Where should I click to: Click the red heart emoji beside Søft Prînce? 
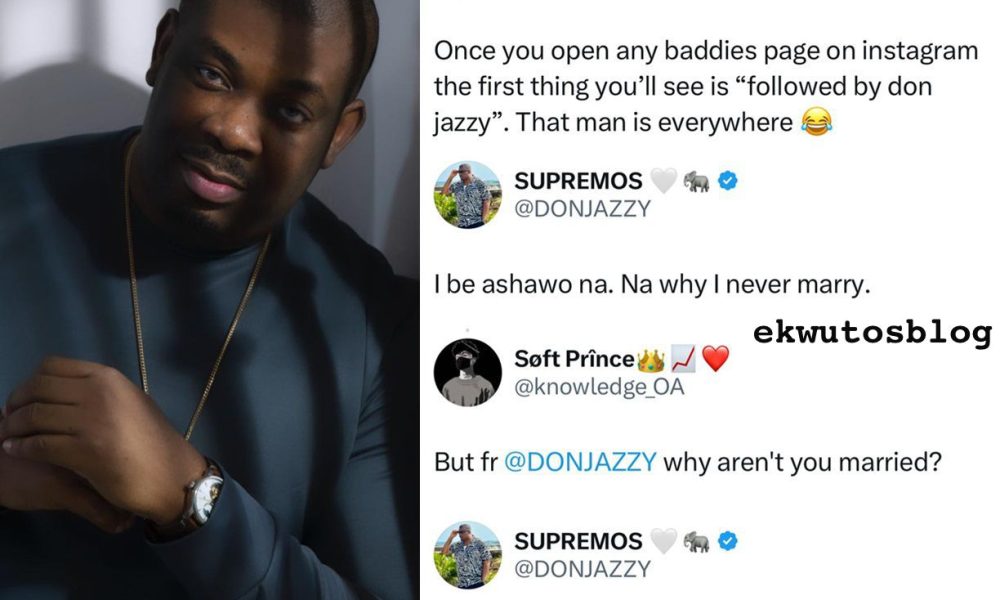716,359
